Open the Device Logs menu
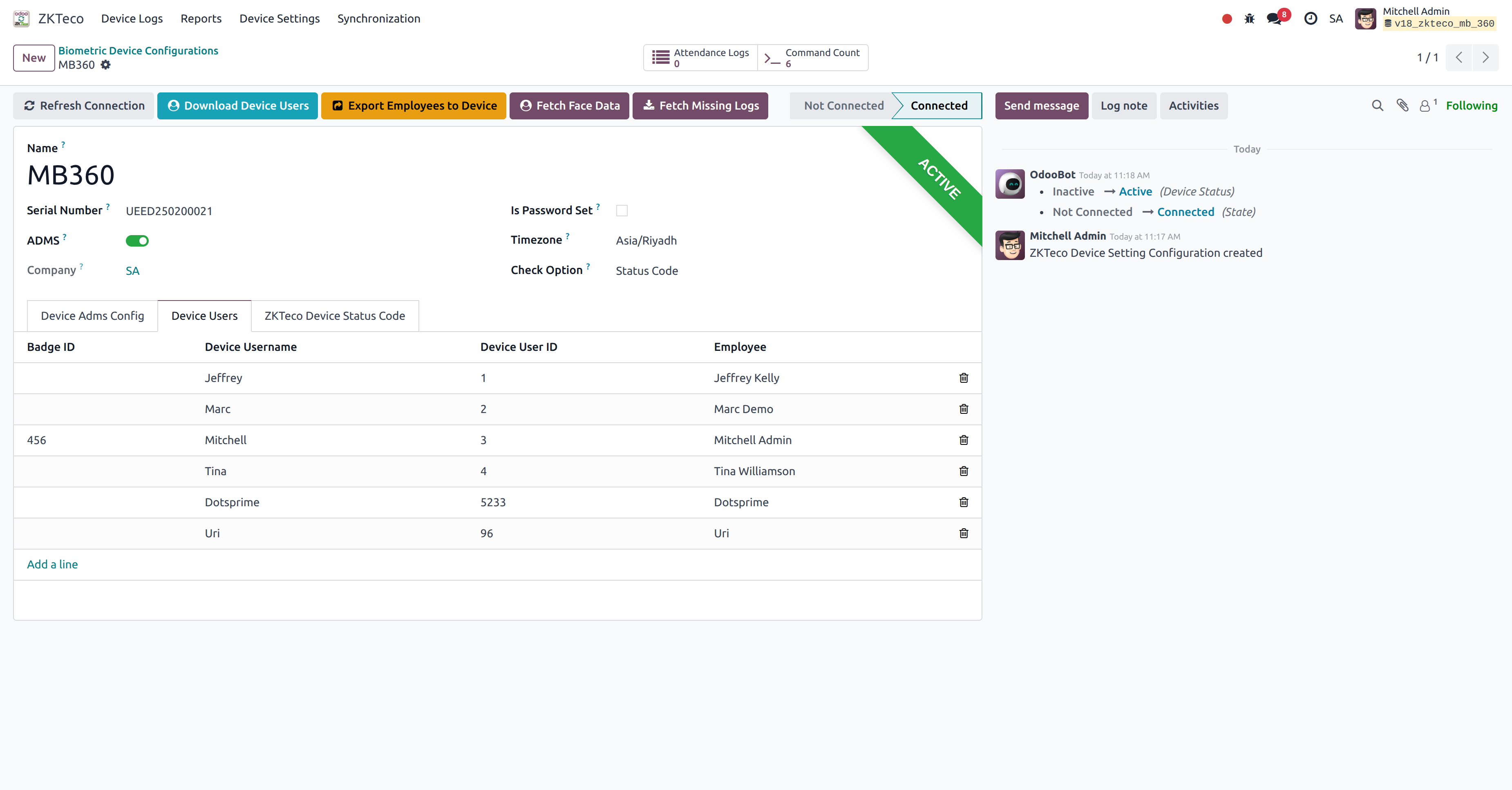 coord(132,18)
